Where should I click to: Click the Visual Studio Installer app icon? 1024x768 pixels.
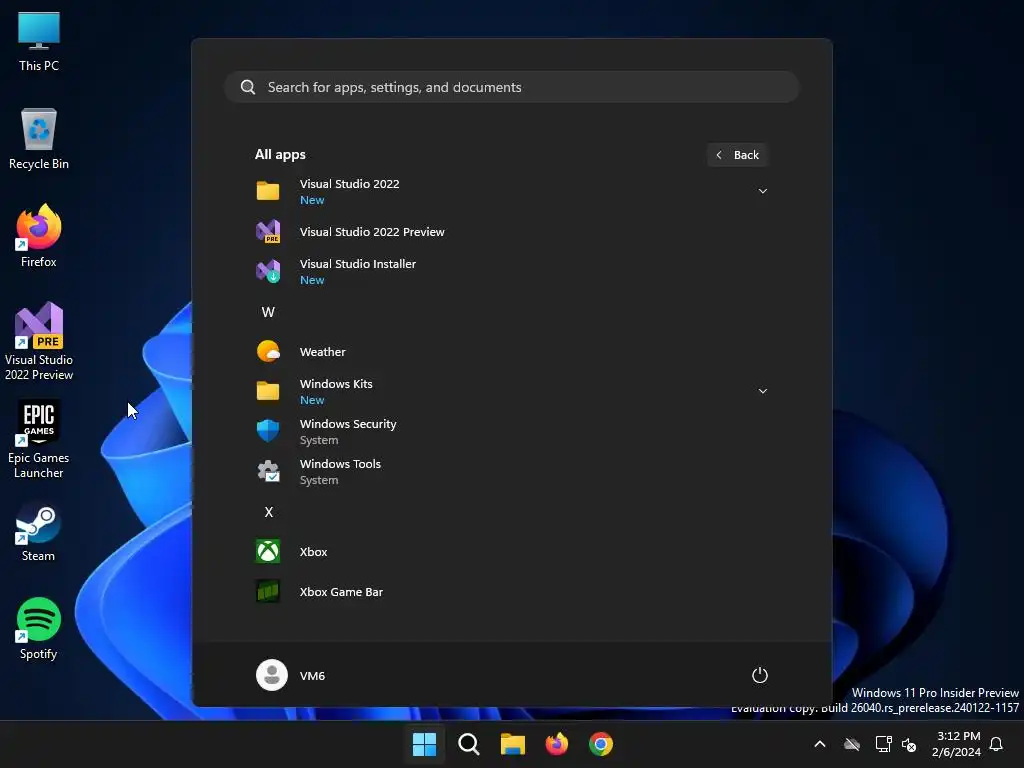(268, 271)
